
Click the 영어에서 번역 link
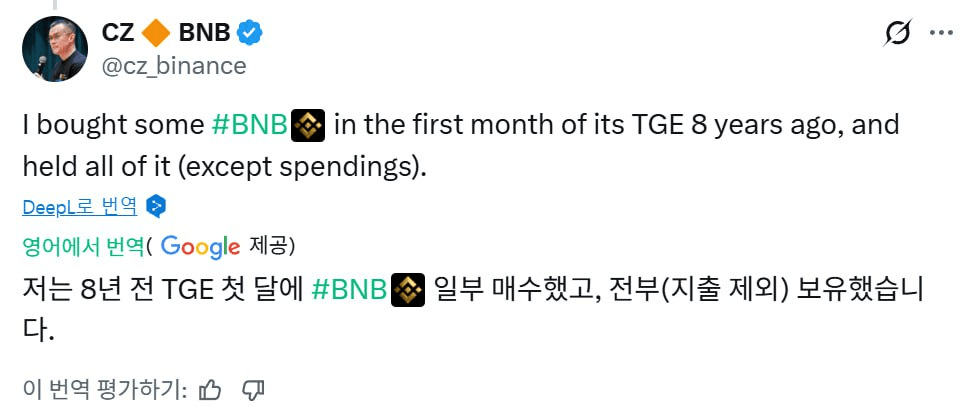point(82,246)
